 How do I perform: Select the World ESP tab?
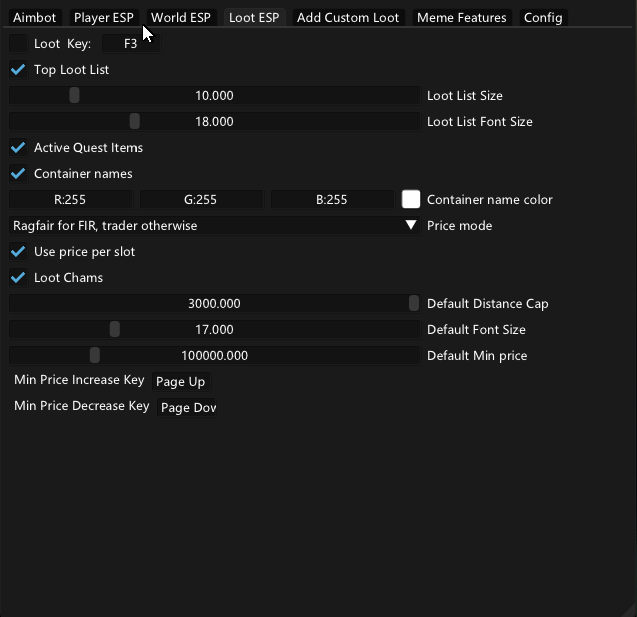tap(181, 18)
